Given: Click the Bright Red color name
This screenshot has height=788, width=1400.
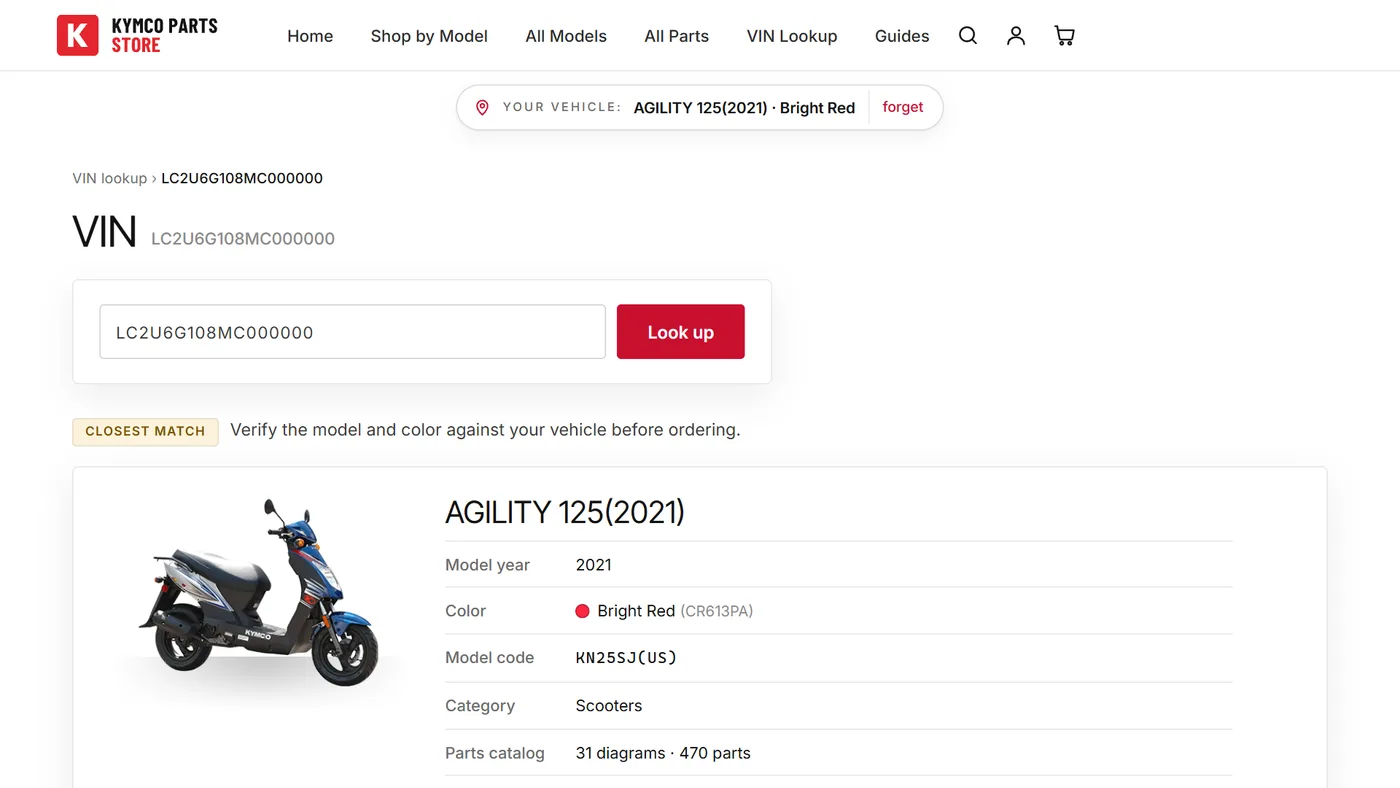Looking at the screenshot, I should [636, 611].
